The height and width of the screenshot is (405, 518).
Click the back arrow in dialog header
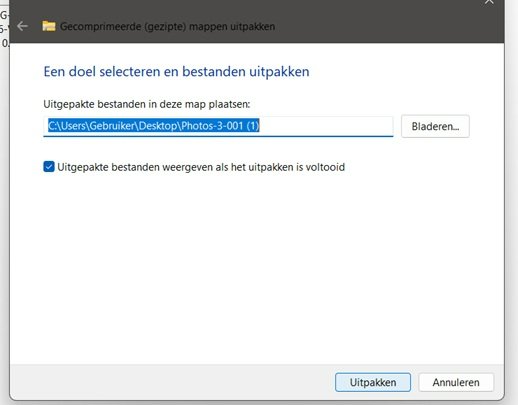coord(22,26)
